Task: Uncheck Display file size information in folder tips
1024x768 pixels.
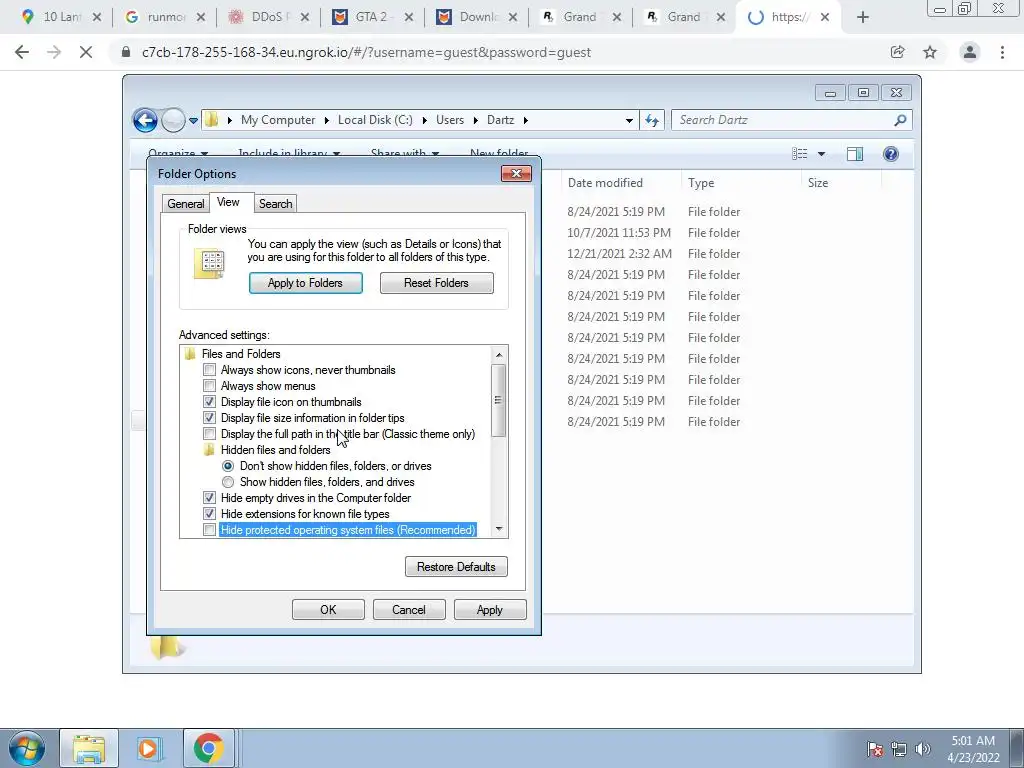Action: 209,418
